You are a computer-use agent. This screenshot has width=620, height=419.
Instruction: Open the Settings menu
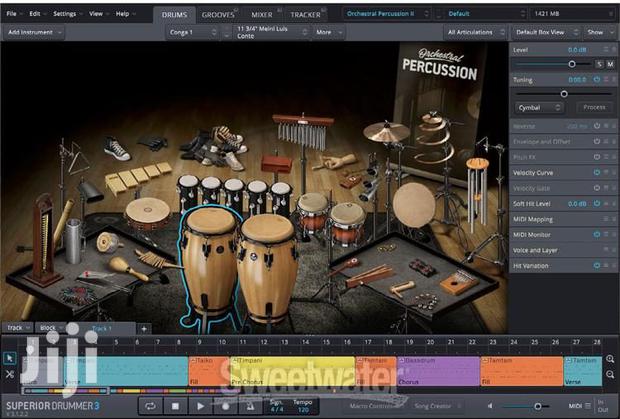(67, 14)
